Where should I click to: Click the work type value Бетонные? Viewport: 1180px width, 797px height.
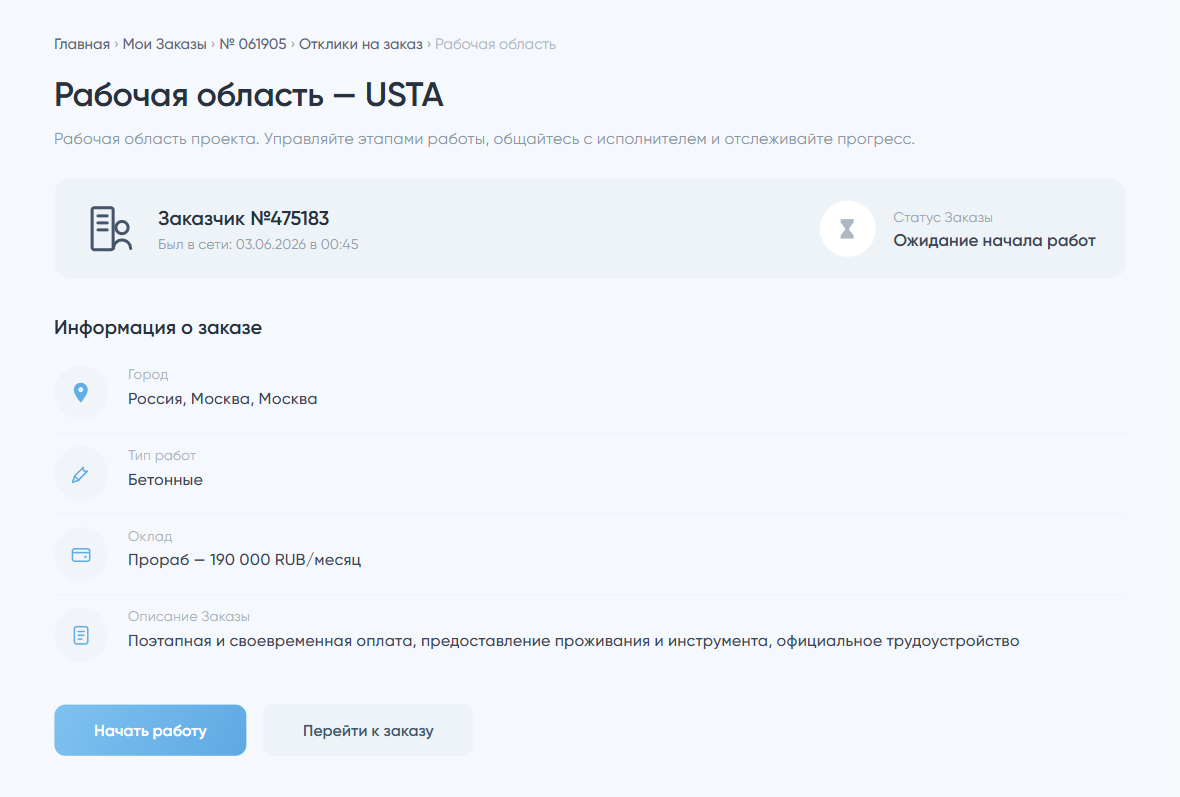click(x=166, y=480)
